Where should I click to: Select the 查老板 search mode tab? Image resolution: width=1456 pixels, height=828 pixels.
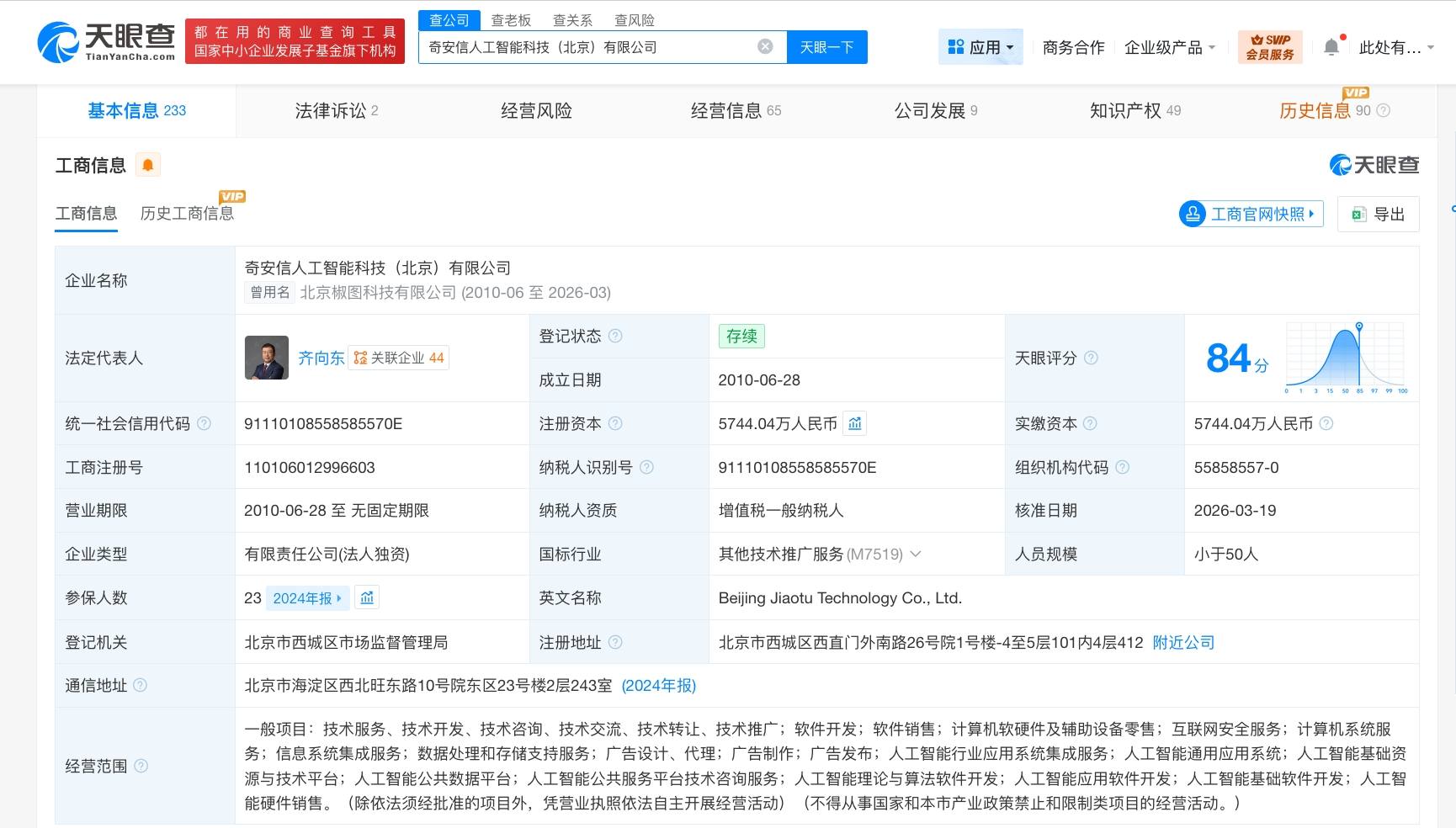511,20
